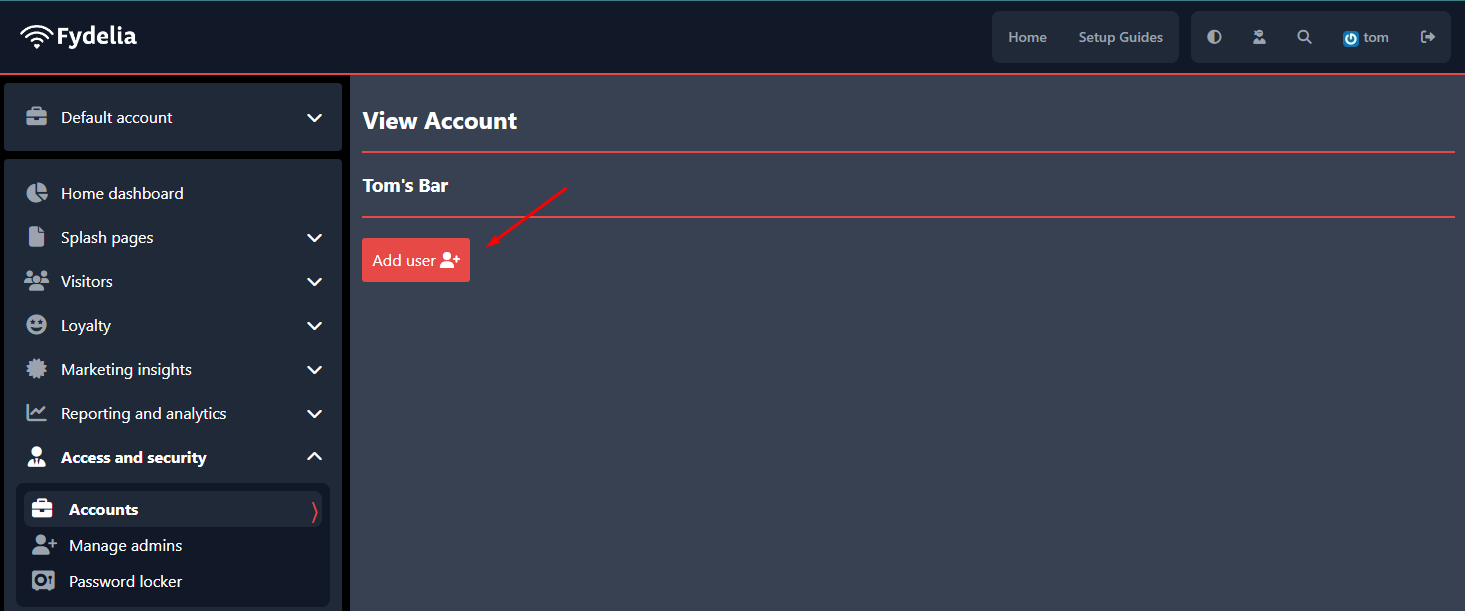
Task: Click the Password locker safe icon
Action: [x=43, y=581]
